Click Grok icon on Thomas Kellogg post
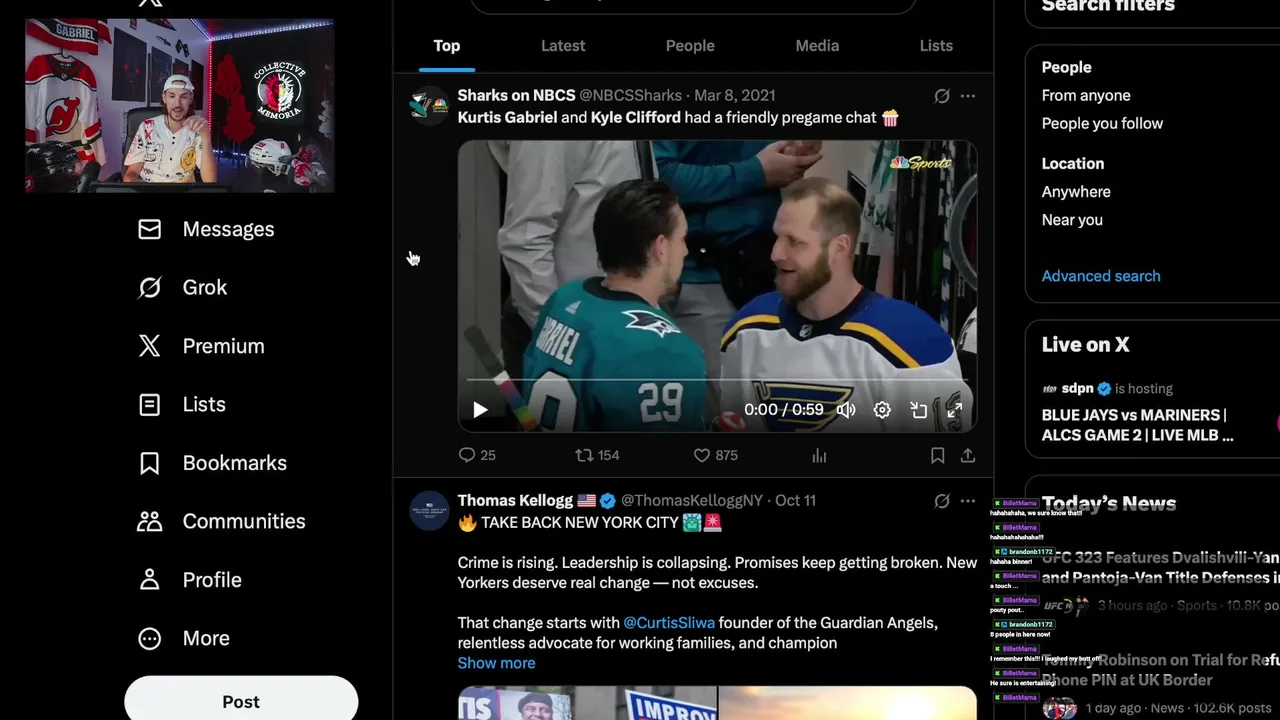This screenshot has width=1280, height=720. coord(942,501)
